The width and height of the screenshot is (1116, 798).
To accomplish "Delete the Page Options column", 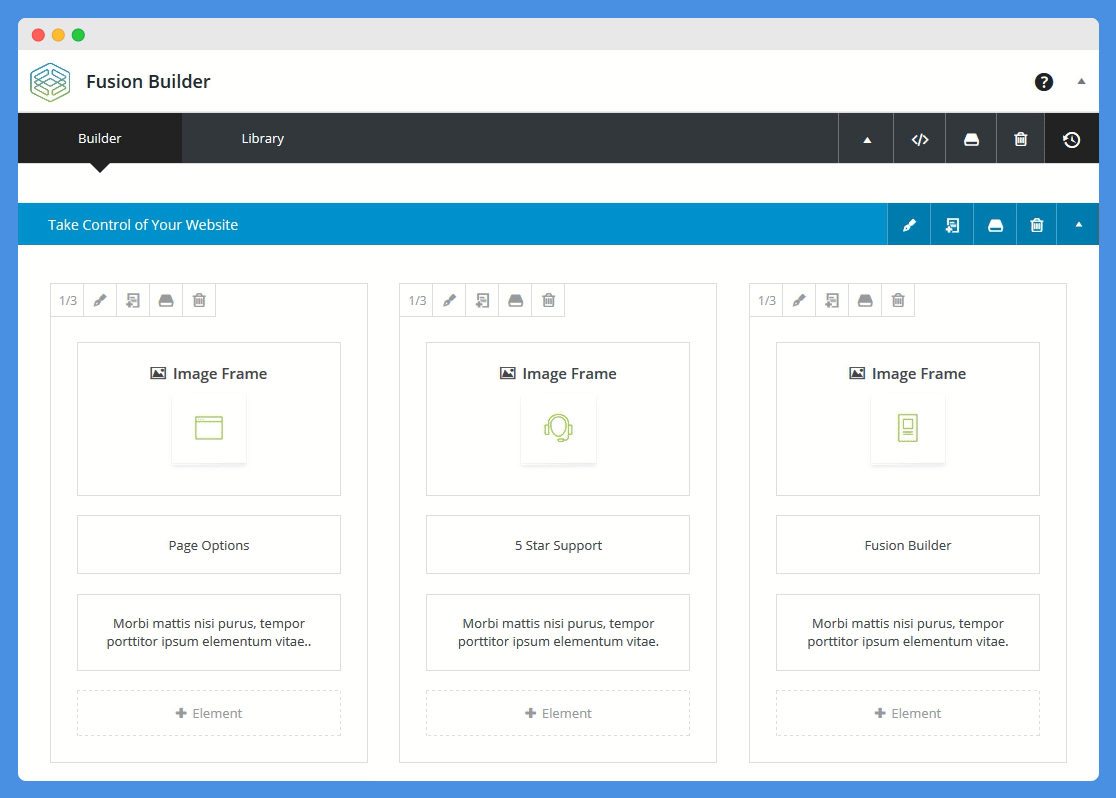I will coord(199,300).
